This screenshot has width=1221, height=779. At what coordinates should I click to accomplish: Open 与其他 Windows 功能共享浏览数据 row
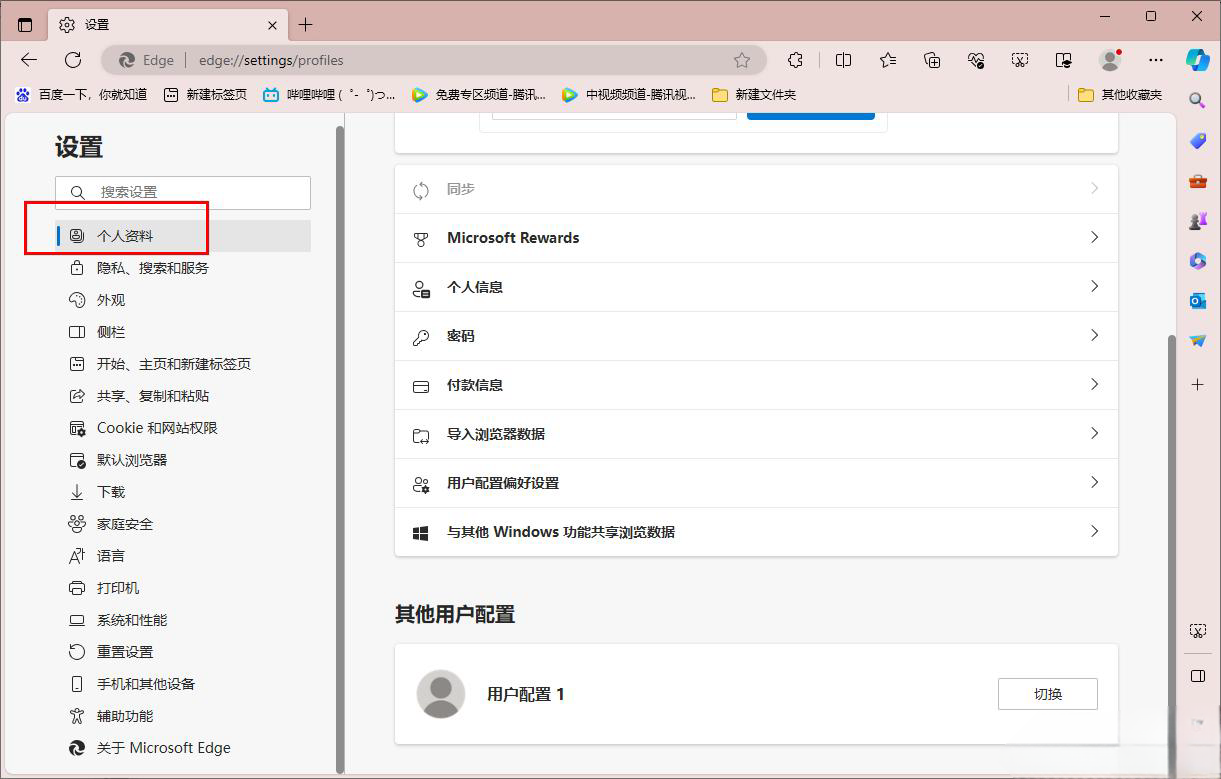click(756, 532)
